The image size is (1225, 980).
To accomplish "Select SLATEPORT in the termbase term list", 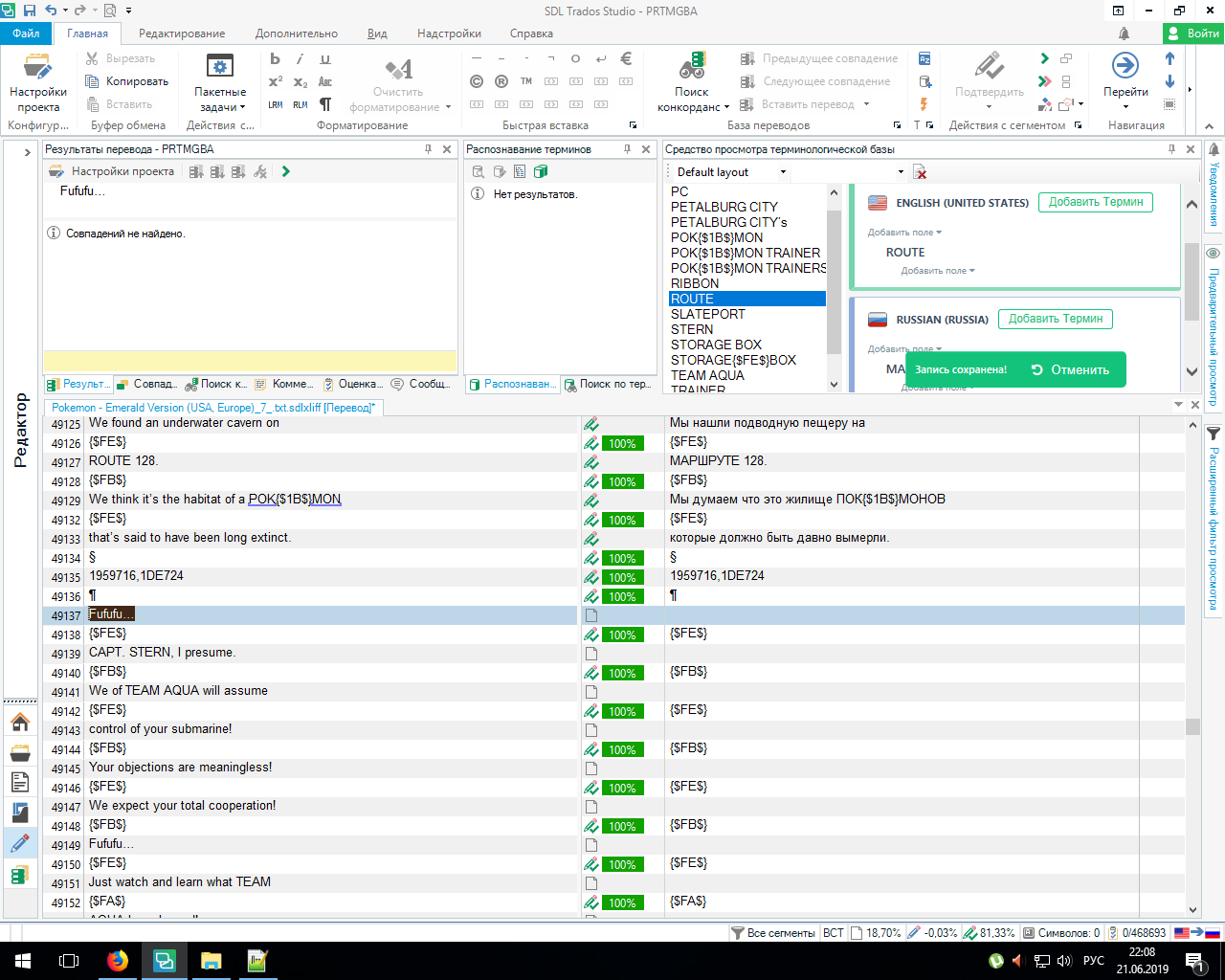I will pyautogui.click(x=708, y=314).
